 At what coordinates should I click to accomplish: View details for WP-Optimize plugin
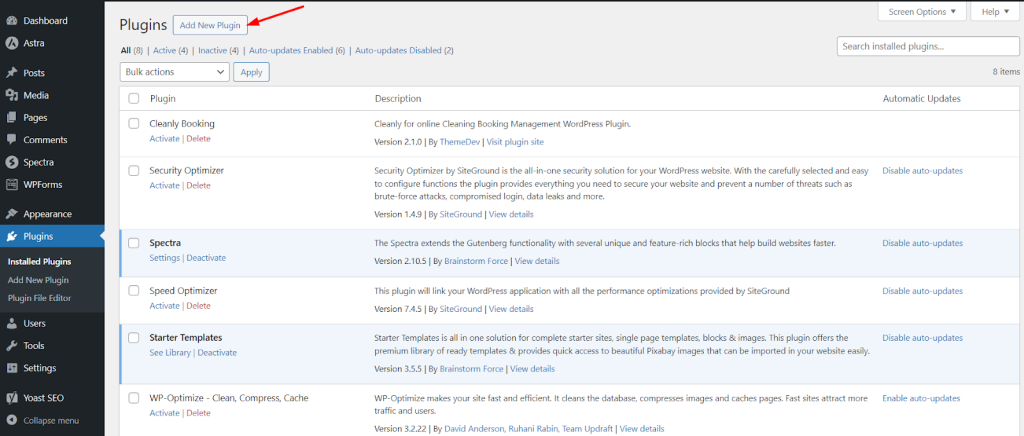642,429
